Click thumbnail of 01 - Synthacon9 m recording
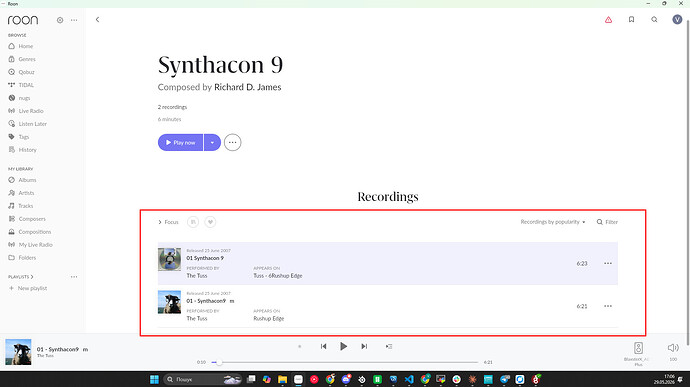The image size is (690, 387). pyautogui.click(x=169, y=302)
